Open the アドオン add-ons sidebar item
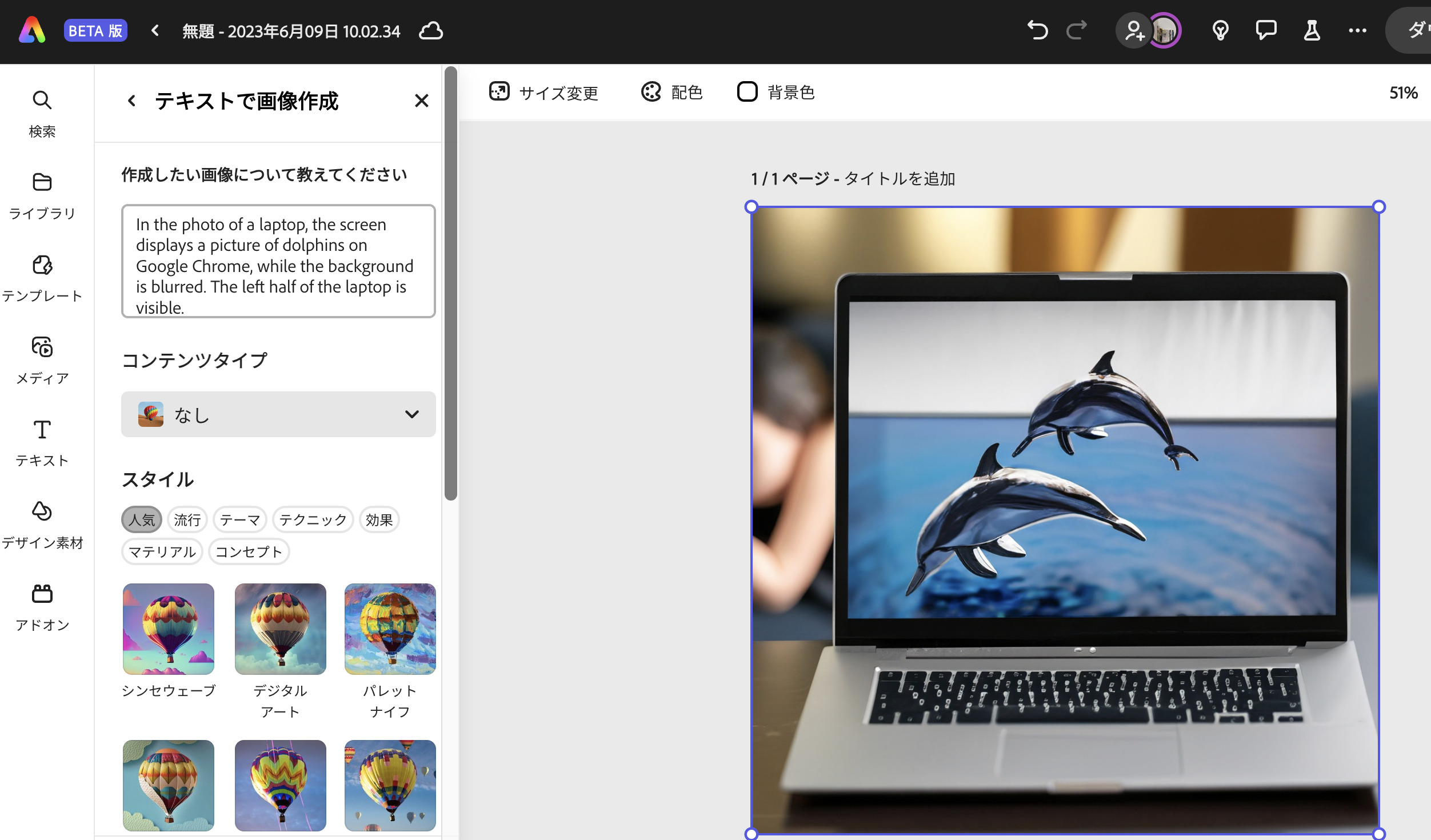Image resolution: width=1431 pixels, height=840 pixels. click(x=42, y=608)
